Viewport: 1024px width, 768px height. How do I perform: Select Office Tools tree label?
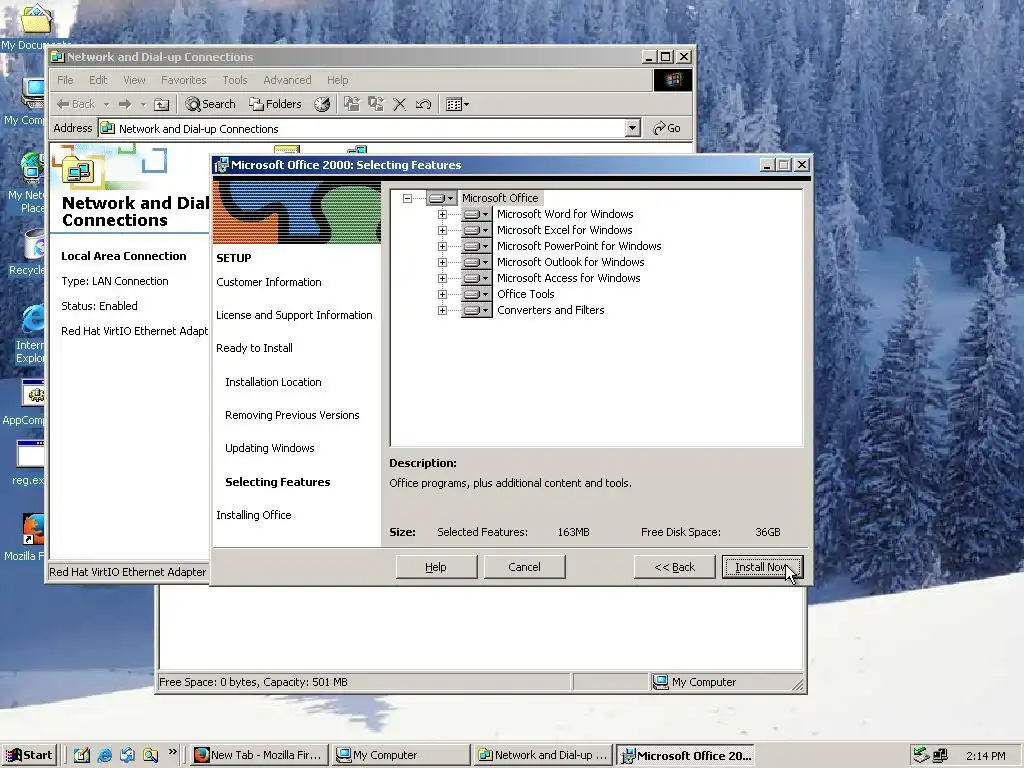[526, 294]
